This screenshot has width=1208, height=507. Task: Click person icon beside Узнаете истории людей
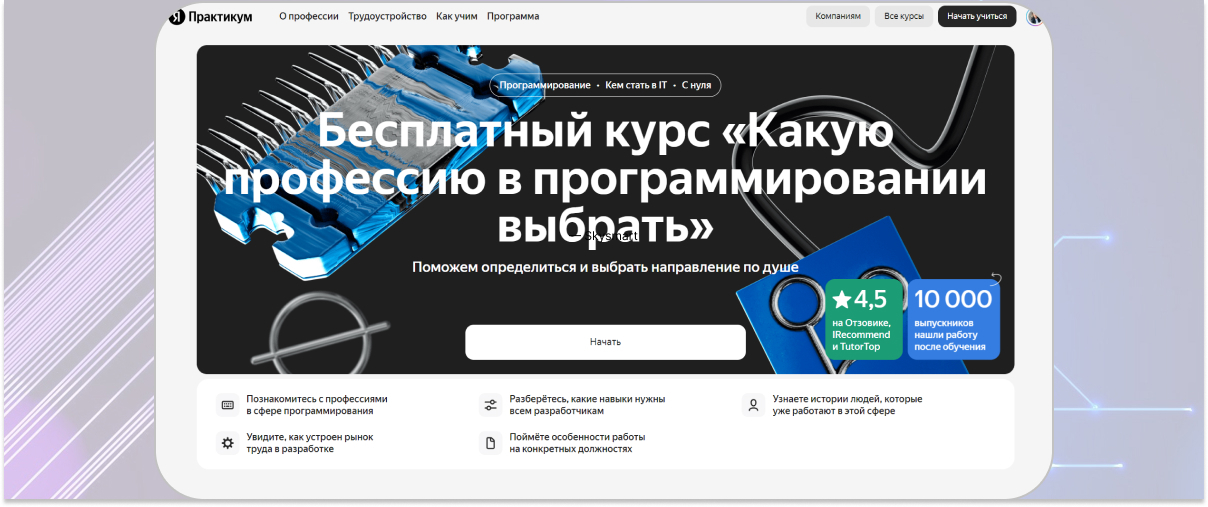coord(753,405)
